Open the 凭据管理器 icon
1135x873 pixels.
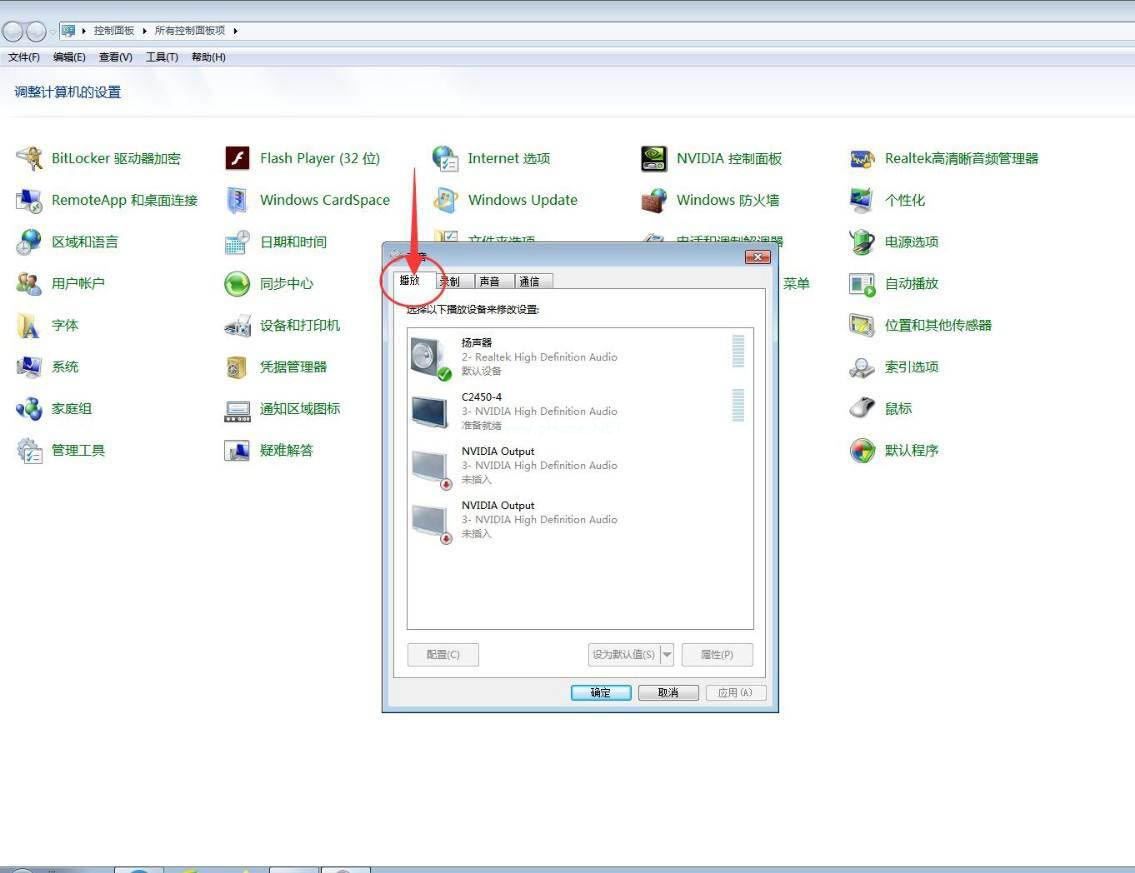(x=237, y=366)
